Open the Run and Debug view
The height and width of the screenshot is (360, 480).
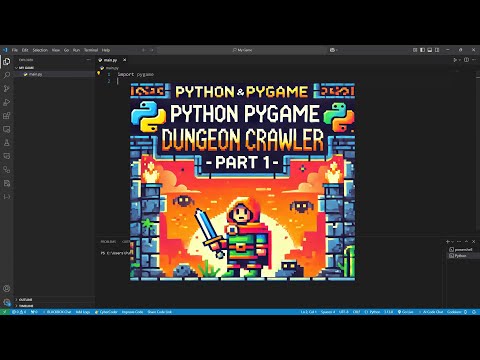pyautogui.click(x=7, y=102)
